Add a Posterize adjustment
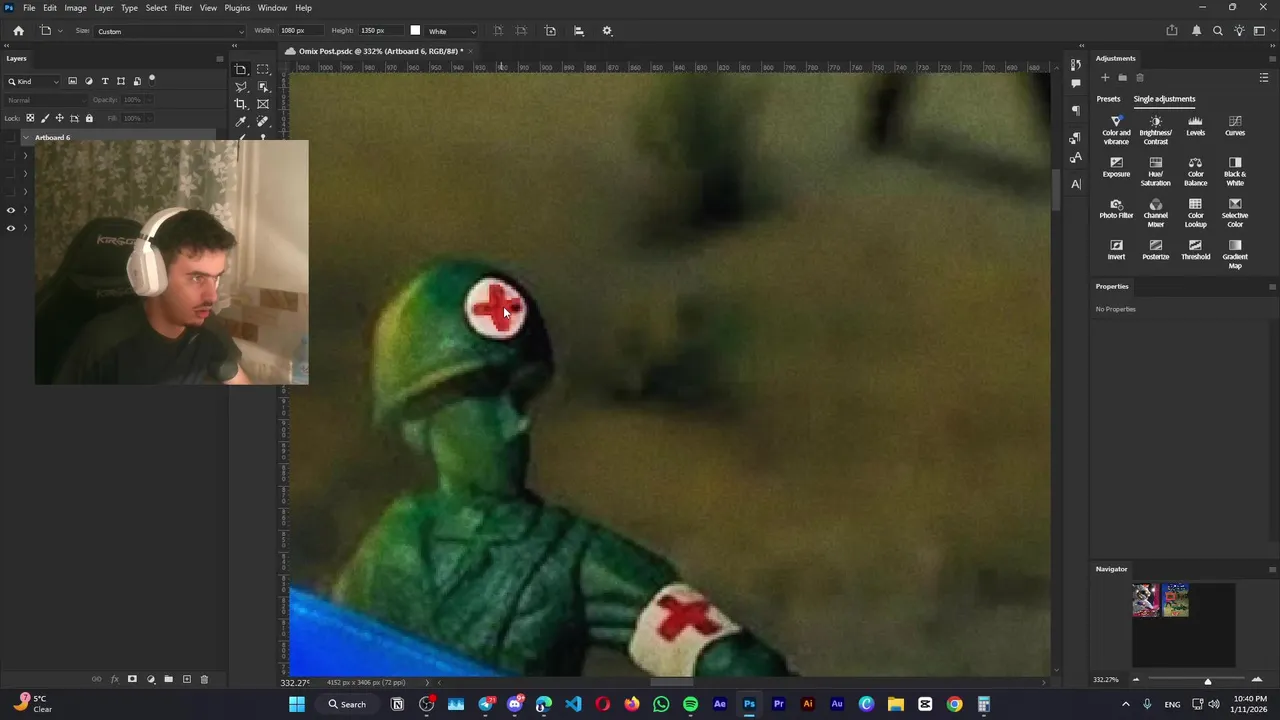This screenshot has height=720, width=1280. (x=1155, y=249)
